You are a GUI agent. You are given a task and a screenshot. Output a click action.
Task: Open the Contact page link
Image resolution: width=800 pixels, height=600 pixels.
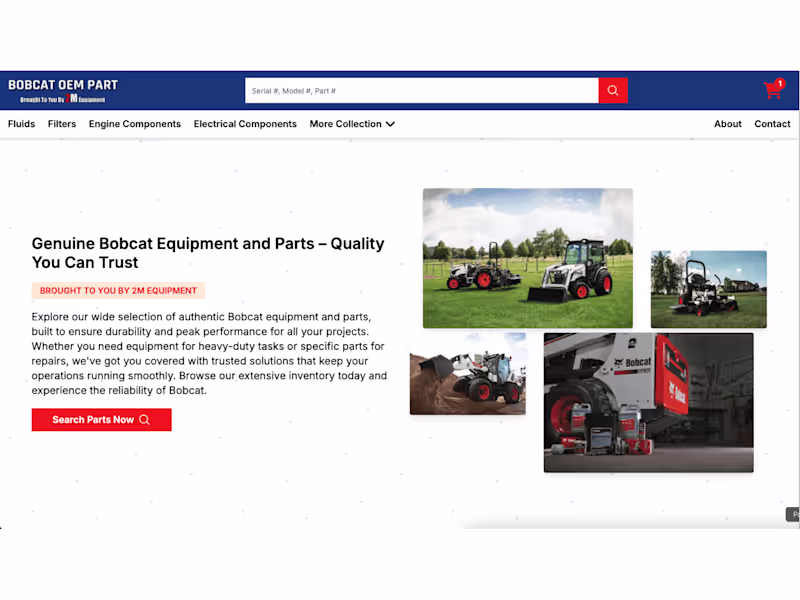click(772, 124)
